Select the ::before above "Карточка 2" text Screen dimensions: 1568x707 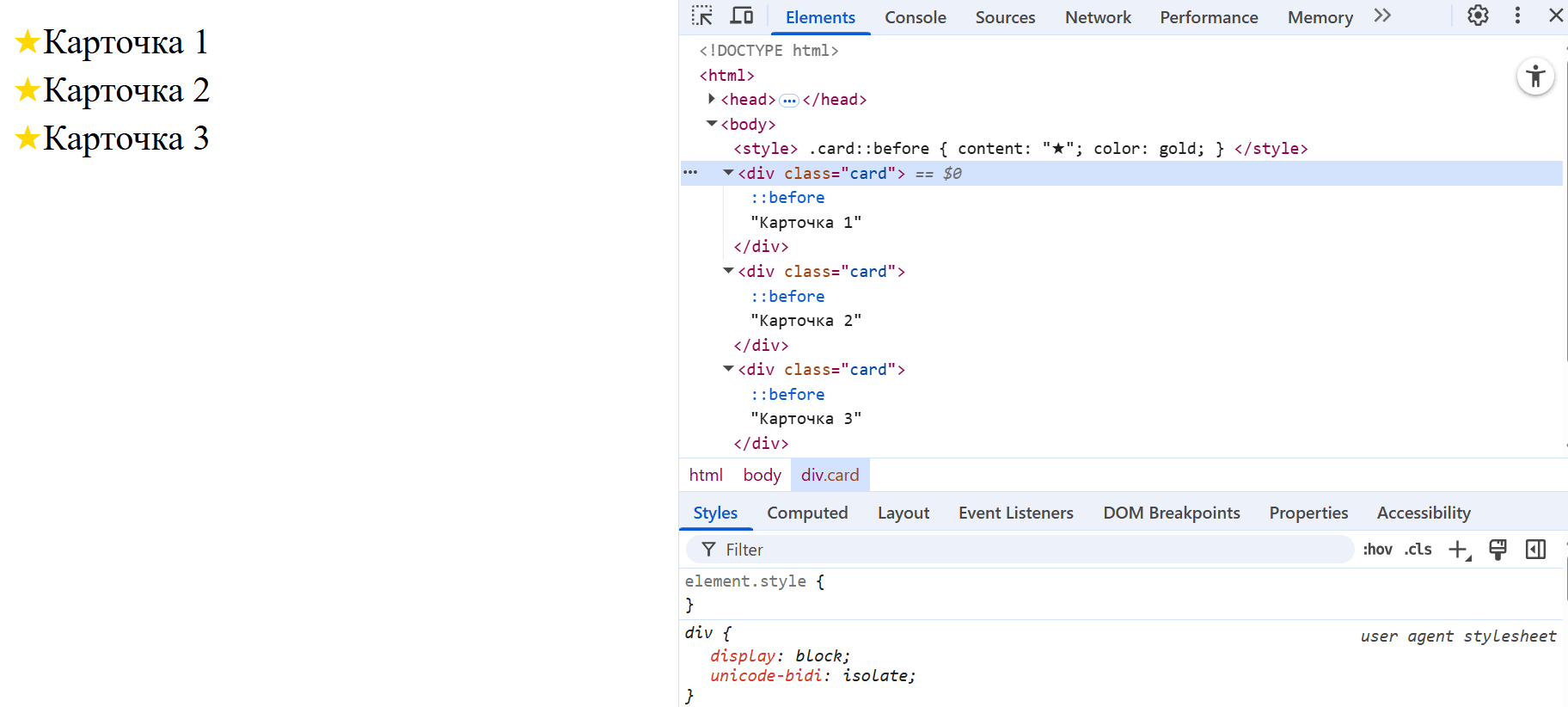[x=787, y=296]
